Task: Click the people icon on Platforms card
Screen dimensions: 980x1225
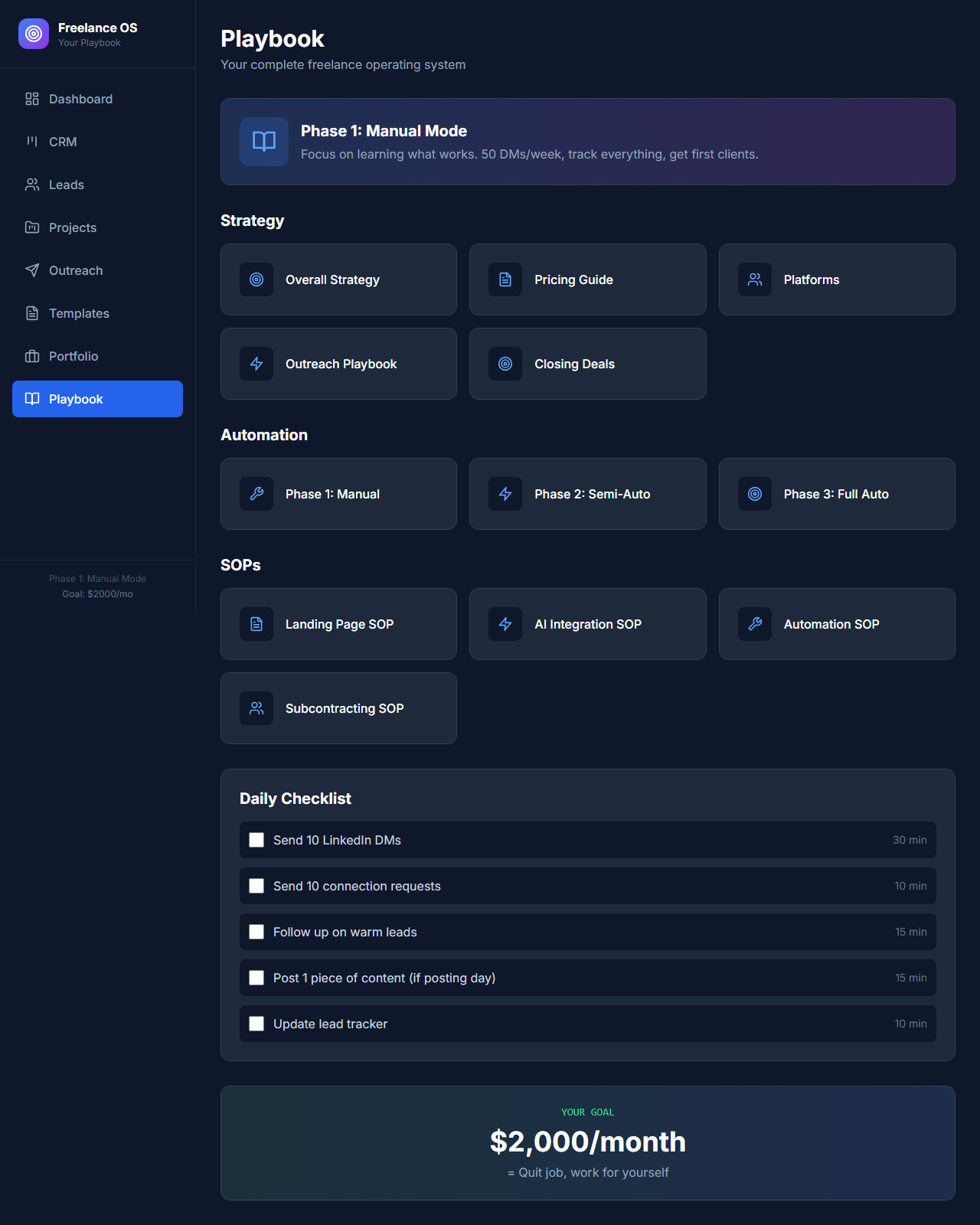Action: pos(755,279)
